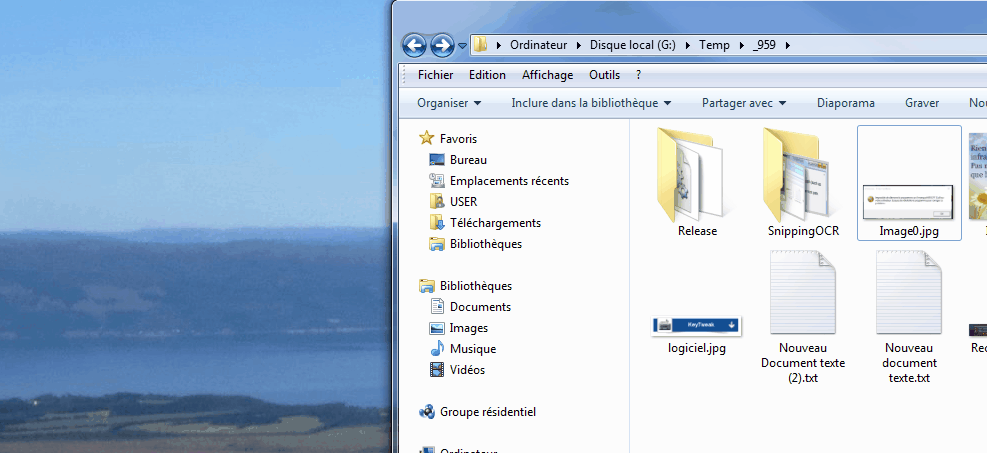Select the Image0.jpg thumbnail
This screenshot has height=453, width=987.
[909, 202]
